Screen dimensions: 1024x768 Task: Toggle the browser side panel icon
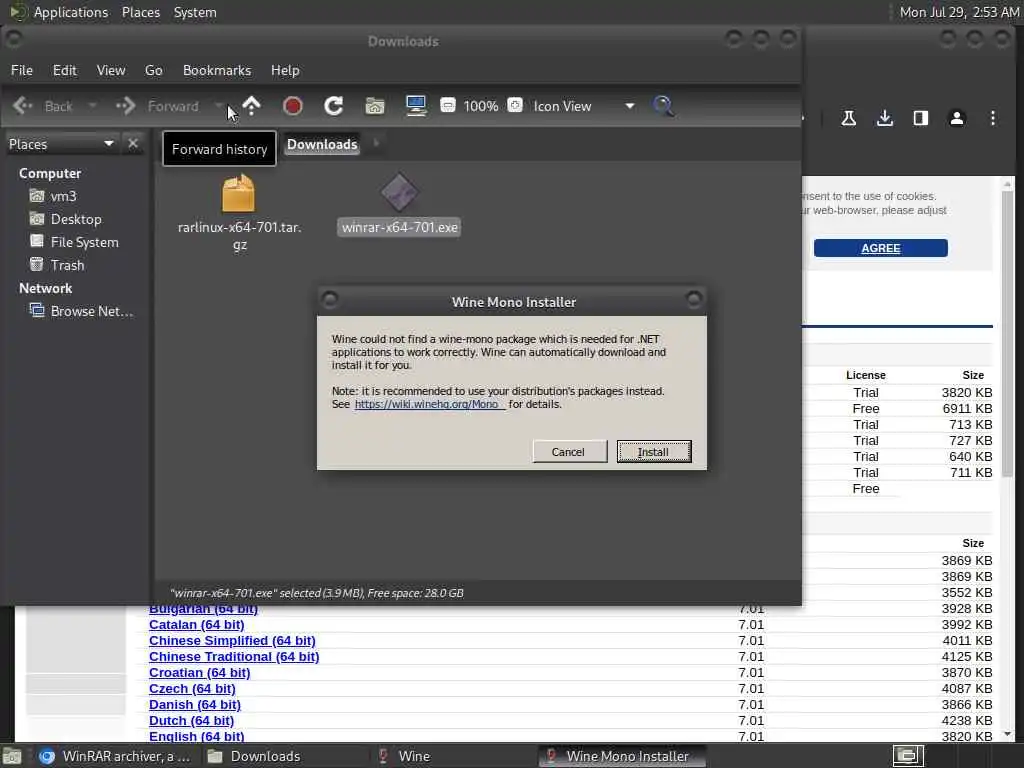[x=921, y=118]
